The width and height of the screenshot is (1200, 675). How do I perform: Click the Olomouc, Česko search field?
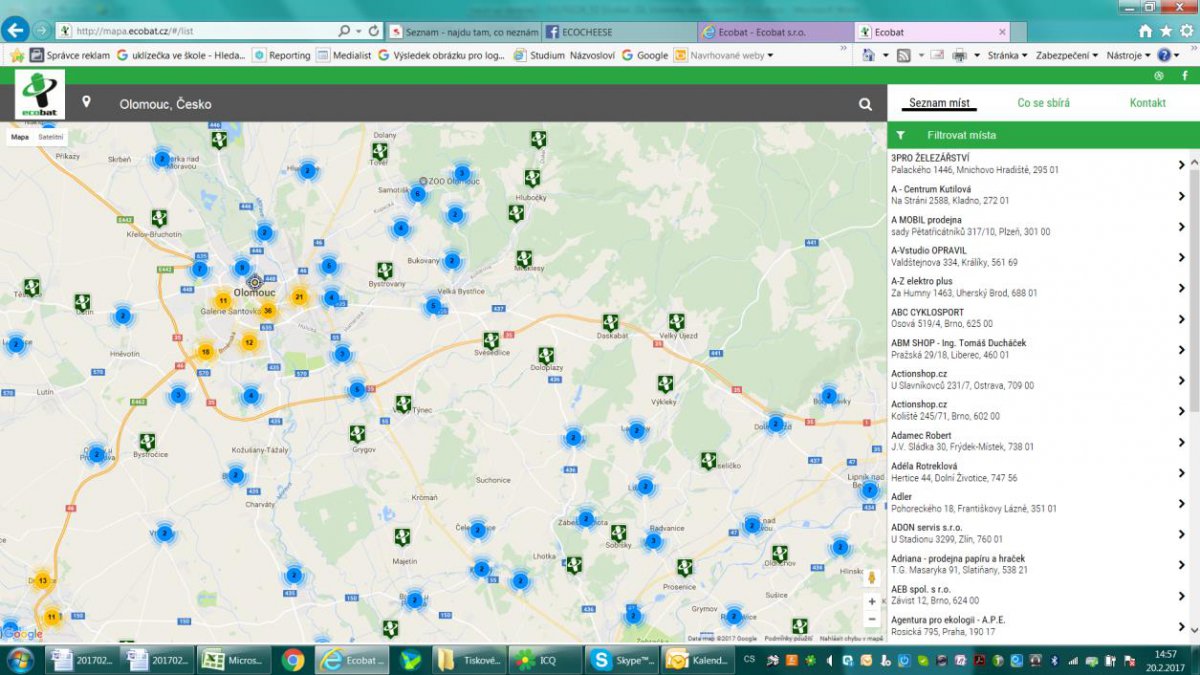pos(480,104)
